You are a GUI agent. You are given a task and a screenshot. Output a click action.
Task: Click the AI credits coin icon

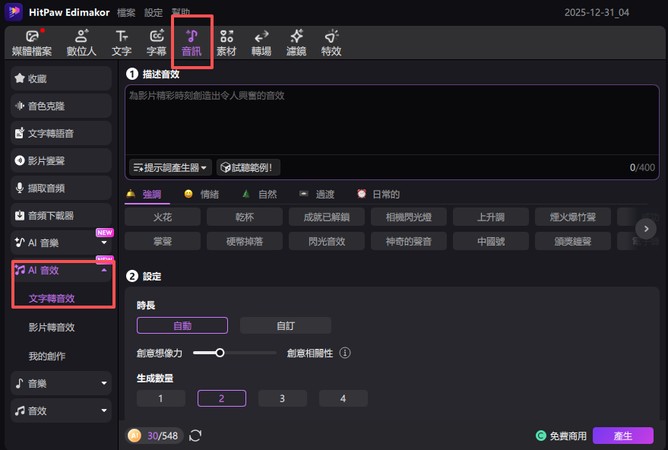pyautogui.click(x=135, y=436)
